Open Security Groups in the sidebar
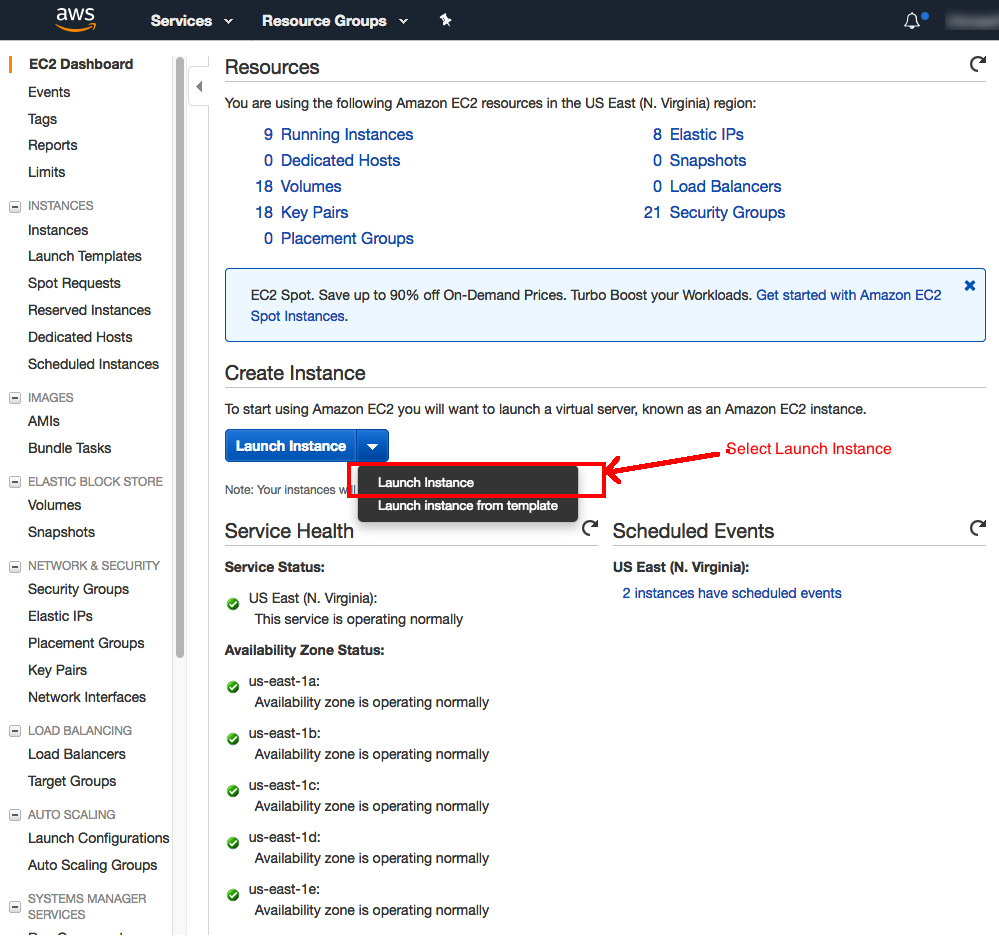This screenshot has height=944, width=999. 78,589
